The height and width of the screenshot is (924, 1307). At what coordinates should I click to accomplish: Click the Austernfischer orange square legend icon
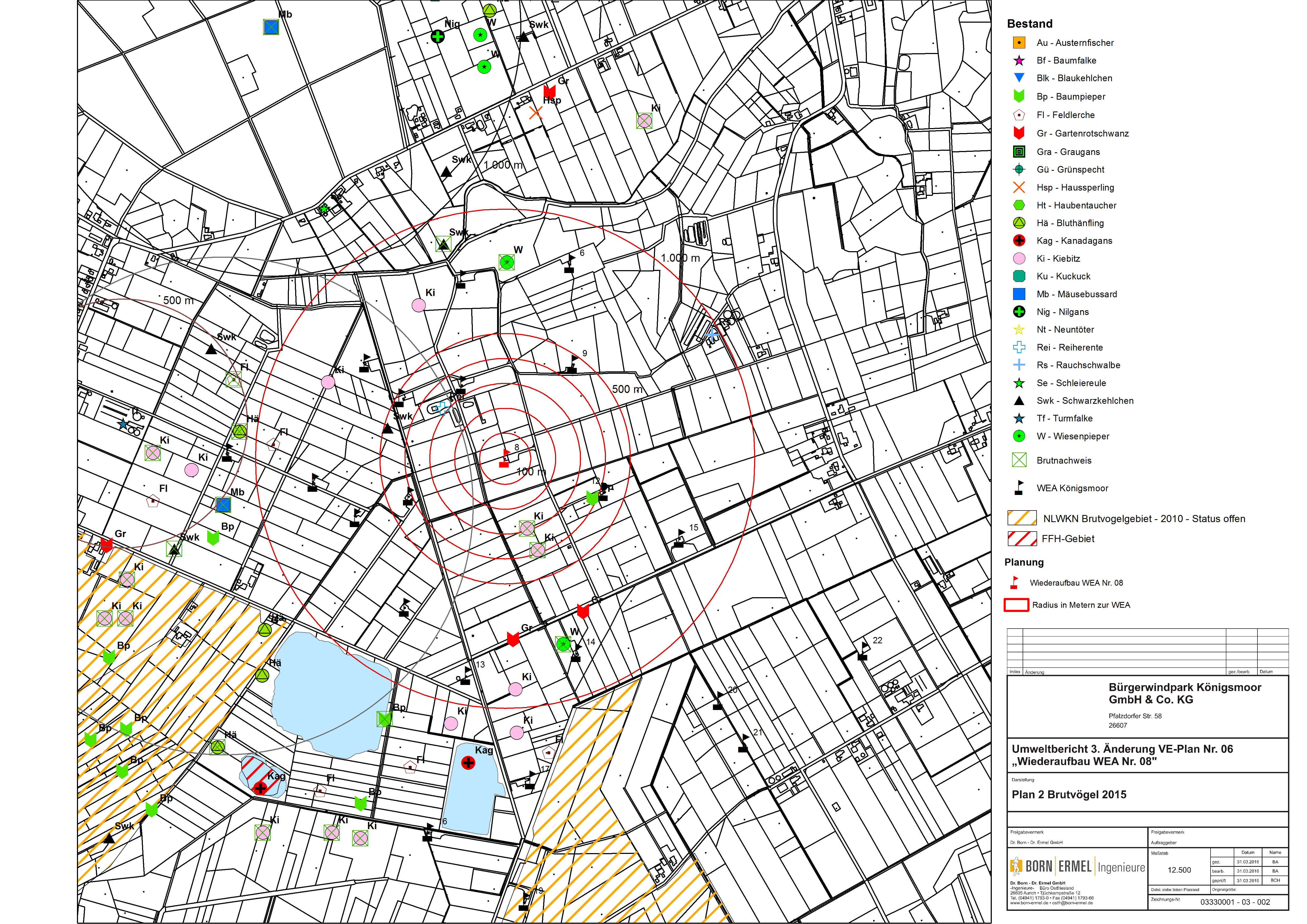[1019, 43]
